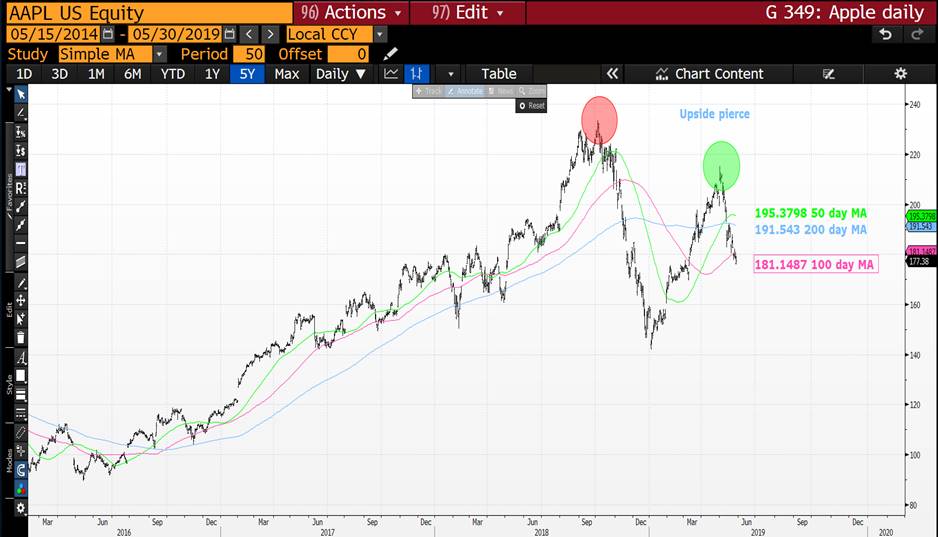The width and height of the screenshot is (938, 537).
Task: Click the AAPL US Equity ticker field
Action: 150,13
